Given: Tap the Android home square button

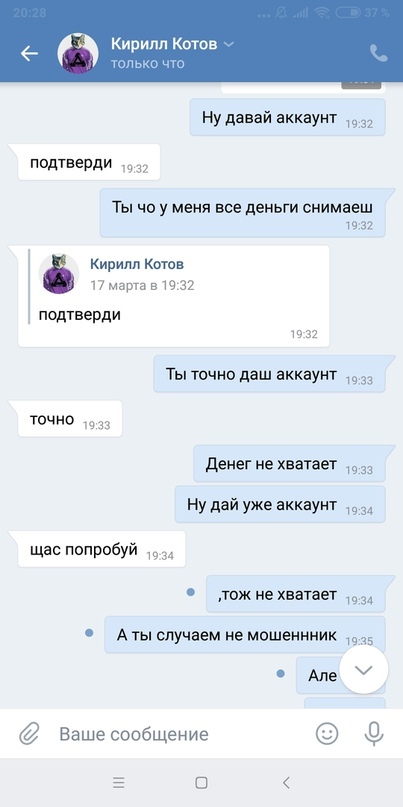Looking at the screenshot, I should click(x=201, y=783).
